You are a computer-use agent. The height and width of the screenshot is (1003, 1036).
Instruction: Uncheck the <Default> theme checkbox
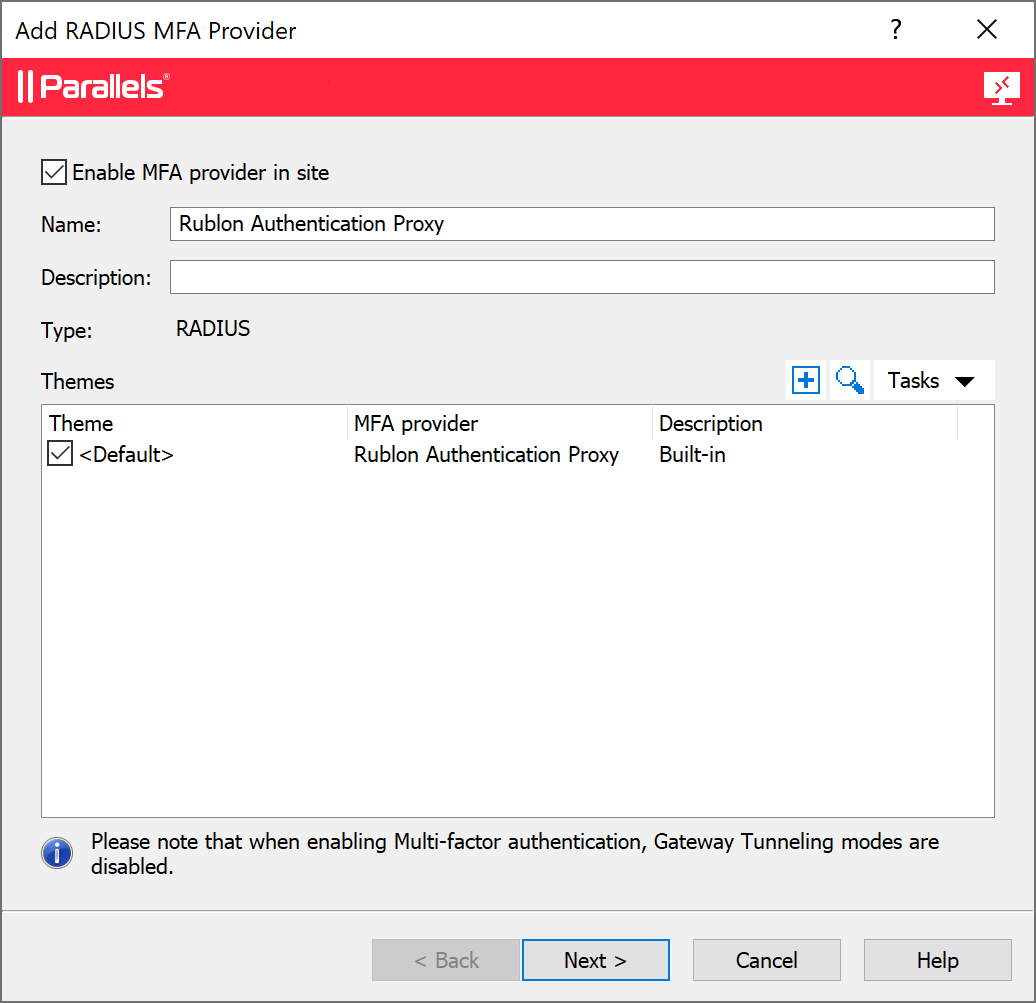(60, 455)
